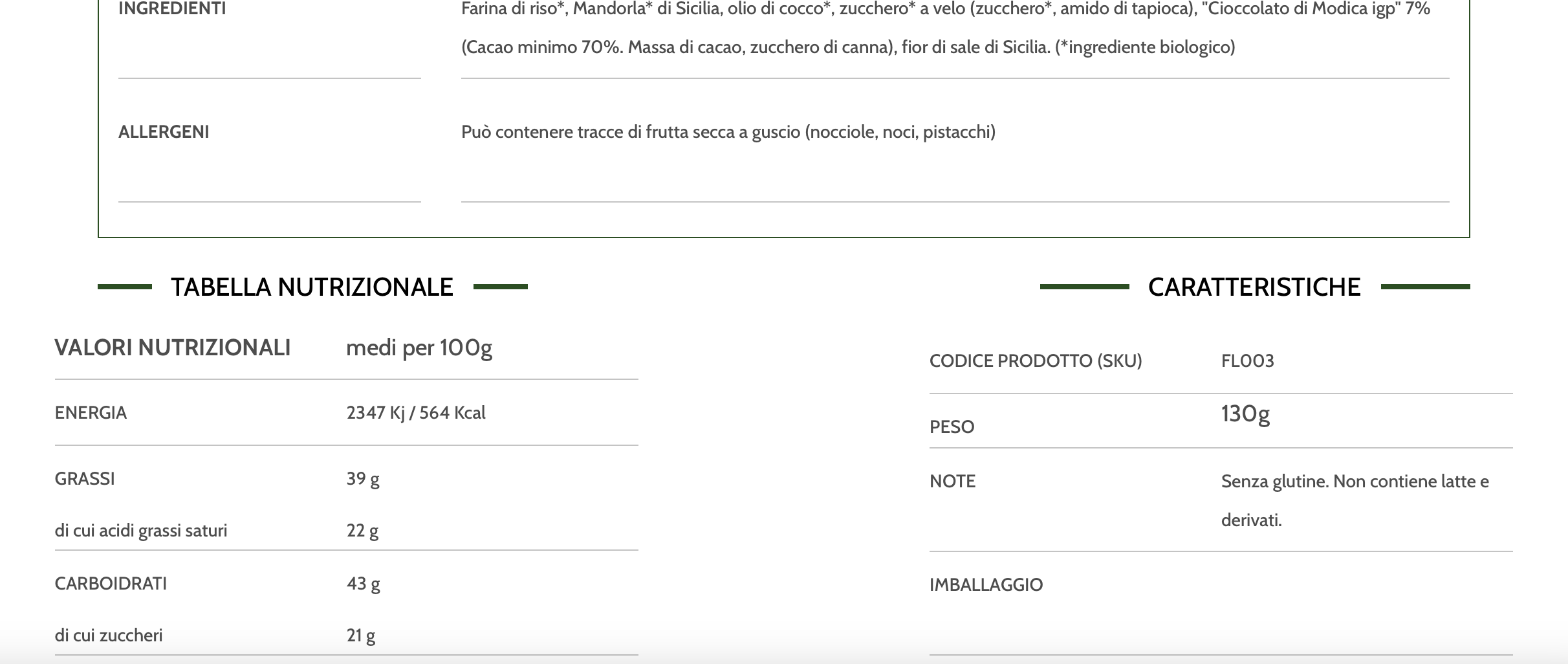Click the "Senza glutine" note text
The image size is (1568, 664).
click(x=1355, y=481)
